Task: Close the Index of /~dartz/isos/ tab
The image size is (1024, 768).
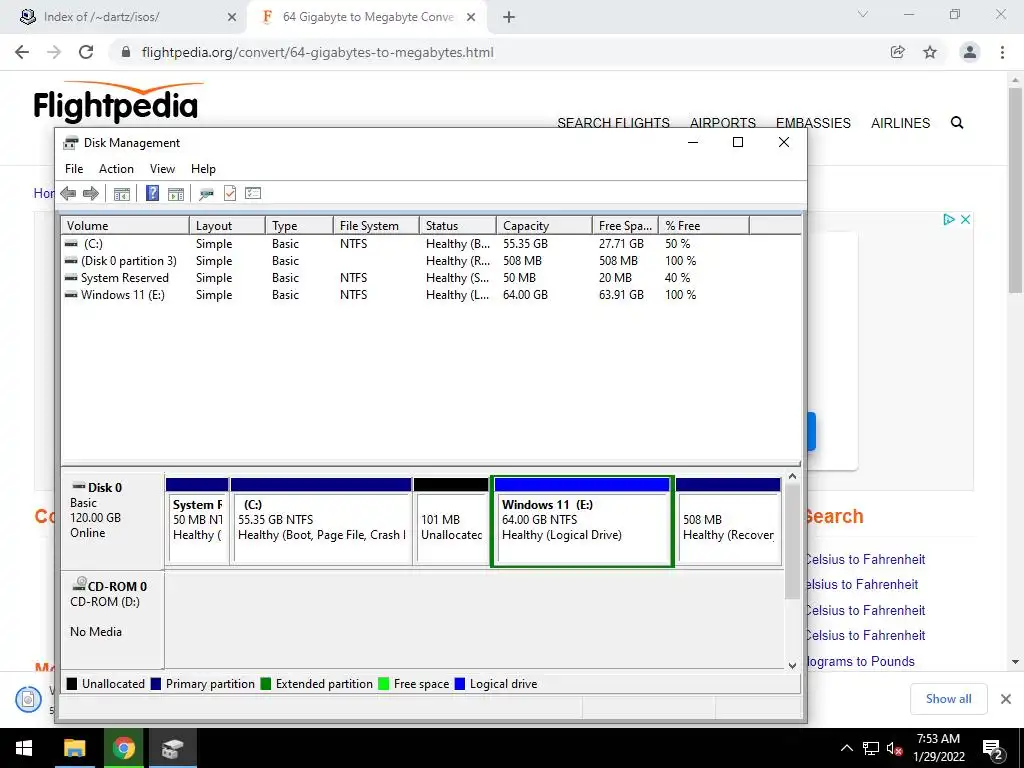Action: [x=232, y=17]
